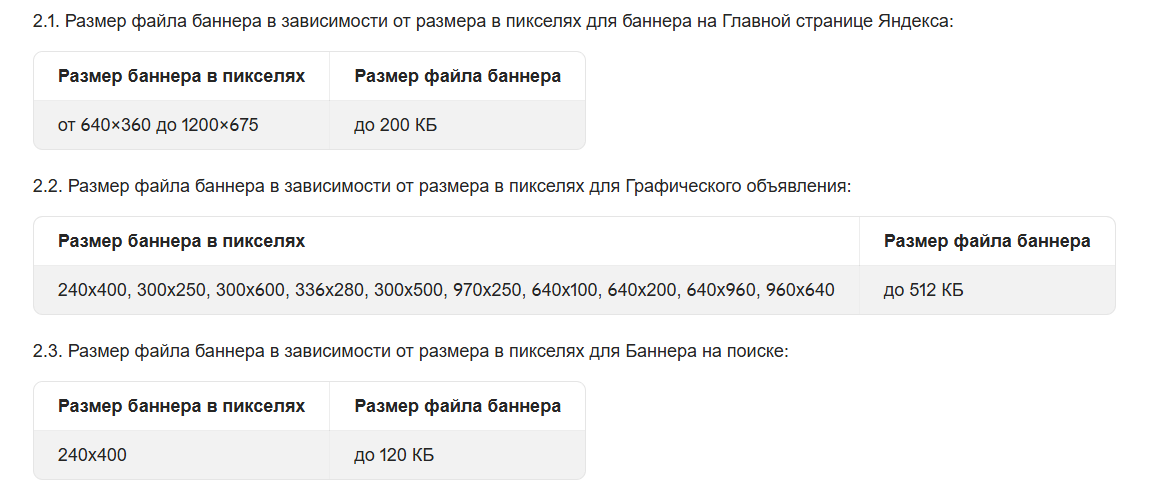Select the 'до 200 КБ' cell
Viewport: 1158px width, 495px height.
[395, 125]
